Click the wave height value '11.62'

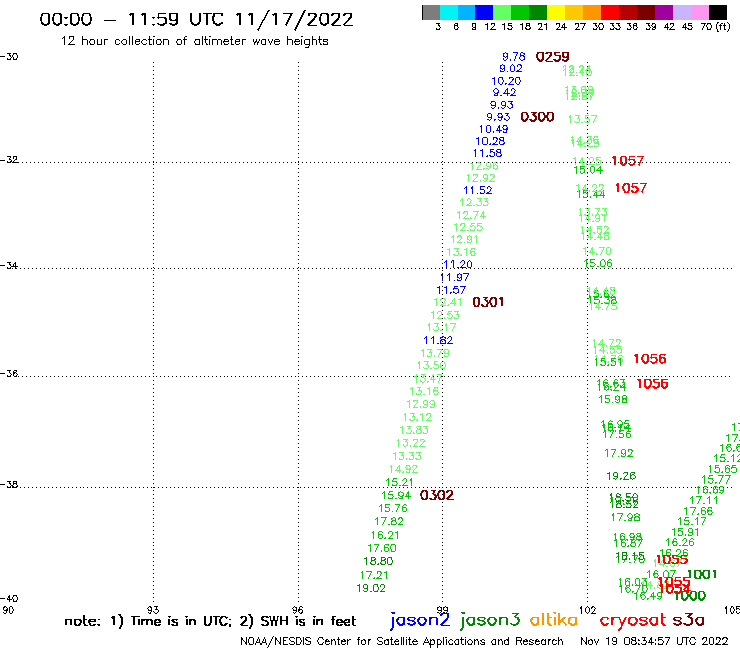click(x=438, y=340)
